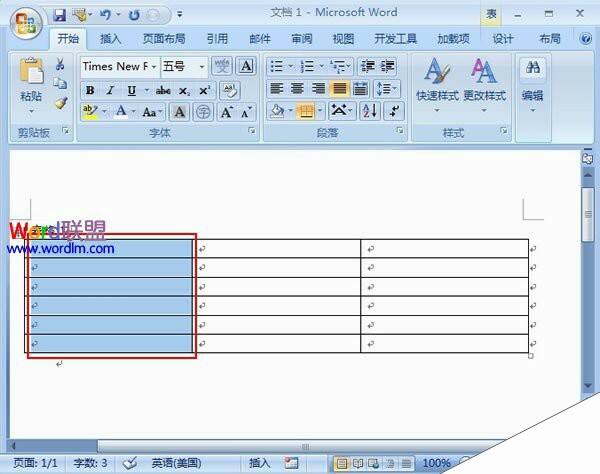The width and height of the screenshot is (600, 474).
Task: Select the Format Painter brush
Action: (60, 103)
